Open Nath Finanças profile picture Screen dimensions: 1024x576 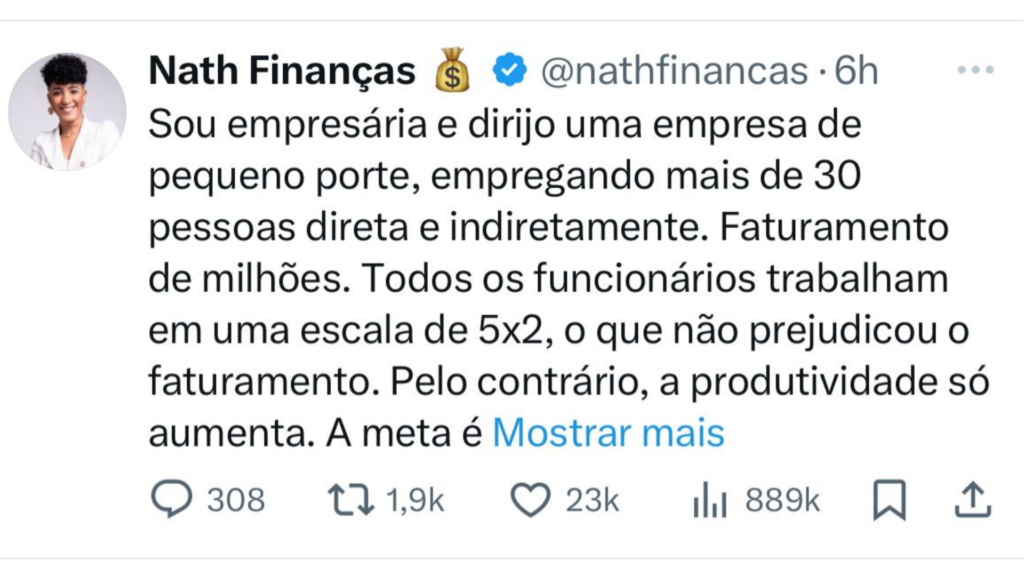click(x=68, y=111)
